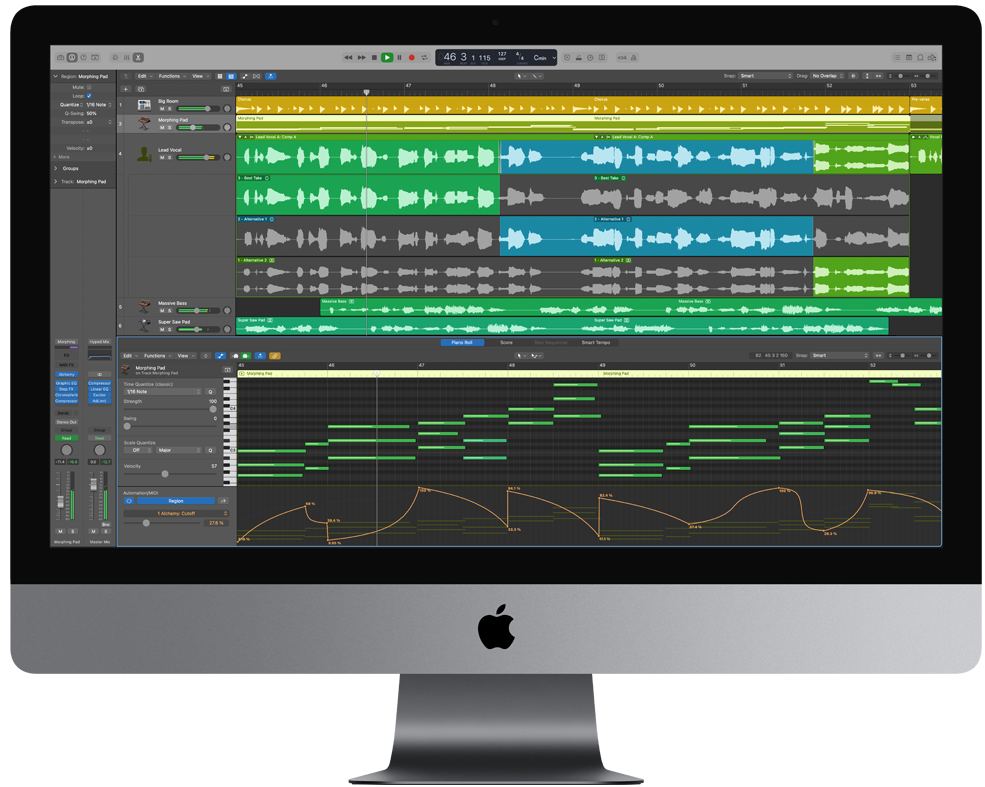Open the Note Pad panel
The width and height of the screenshot is (985, 787).
tap(908, 58)
